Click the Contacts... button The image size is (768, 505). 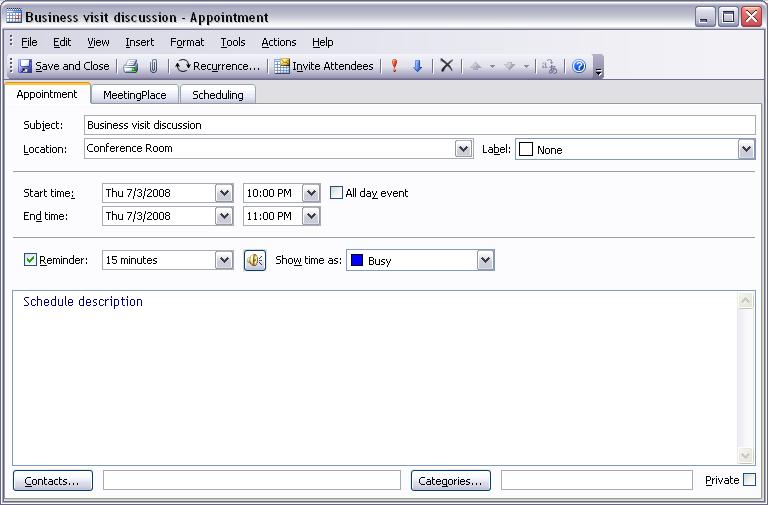click(x=52, y=481)
